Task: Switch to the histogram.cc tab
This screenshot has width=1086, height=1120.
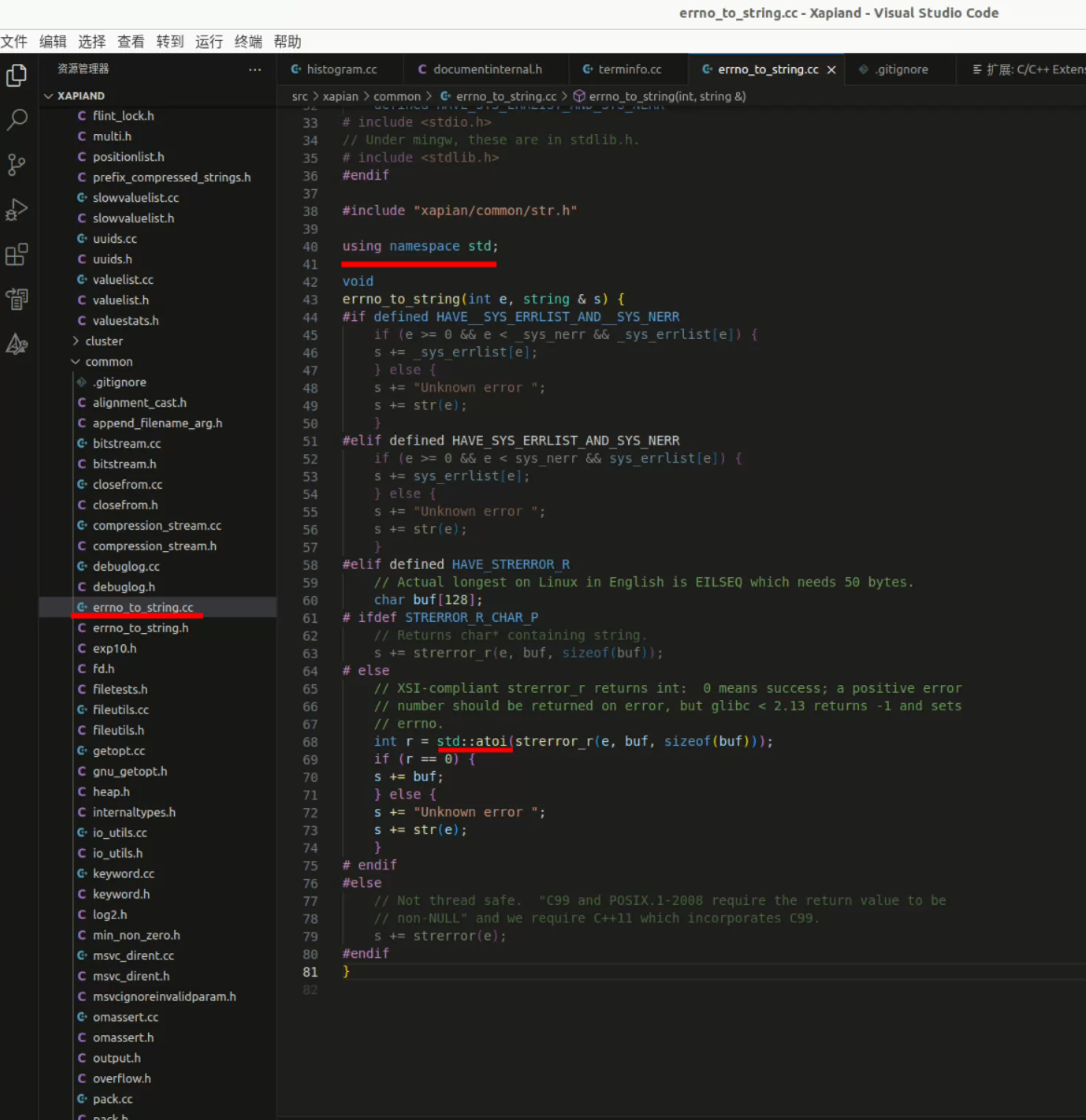Action: pyautogui.click(x=341, y=70)
